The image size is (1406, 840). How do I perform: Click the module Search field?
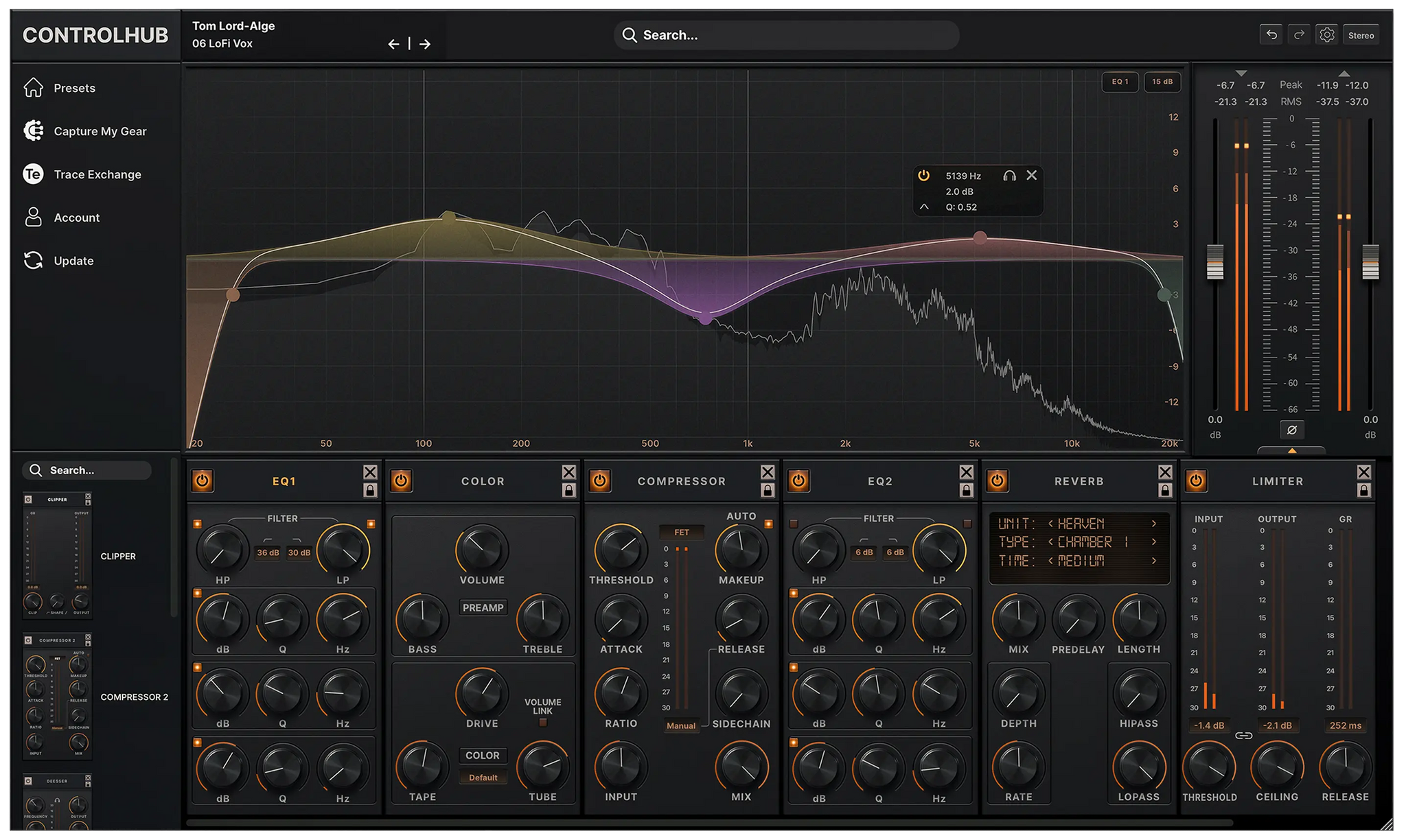click(87, 470)
